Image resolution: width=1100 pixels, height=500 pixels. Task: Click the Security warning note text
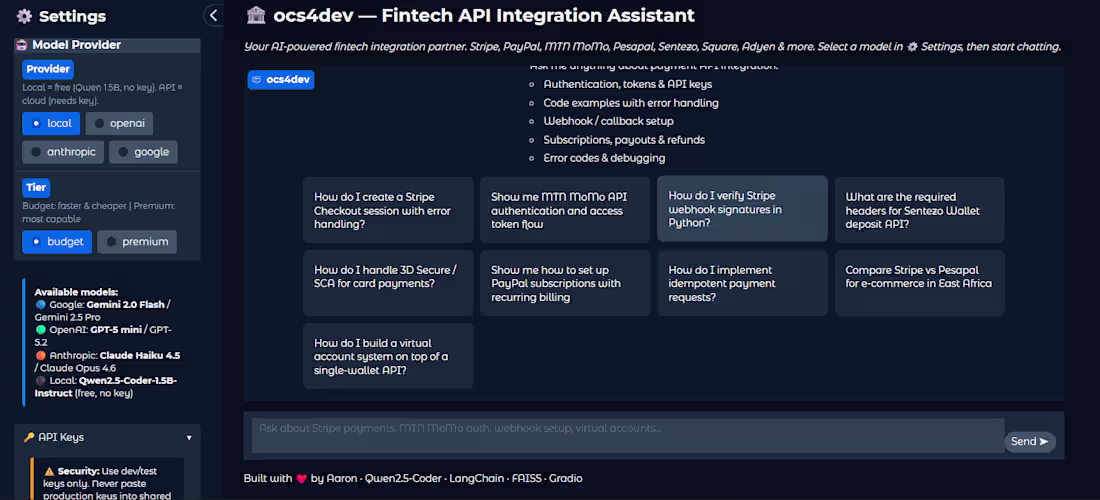pyautogui.click(x=107, y=483)
